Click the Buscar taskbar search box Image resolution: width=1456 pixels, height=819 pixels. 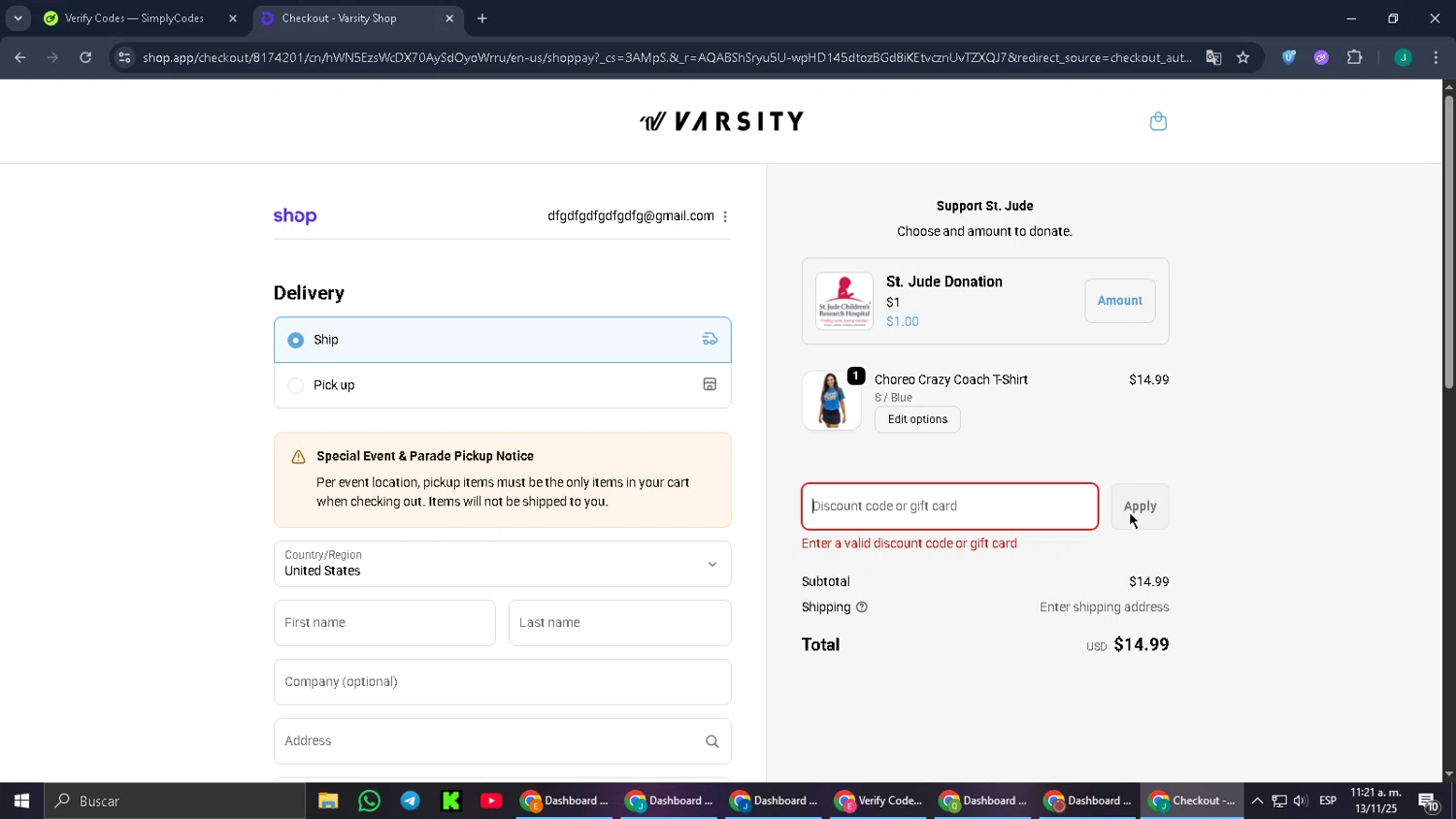[x=175, y=802]
